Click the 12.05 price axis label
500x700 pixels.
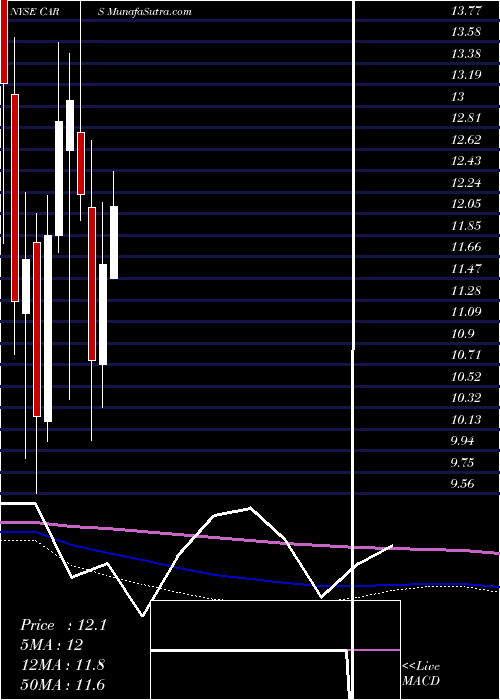(x=467, y=204)
